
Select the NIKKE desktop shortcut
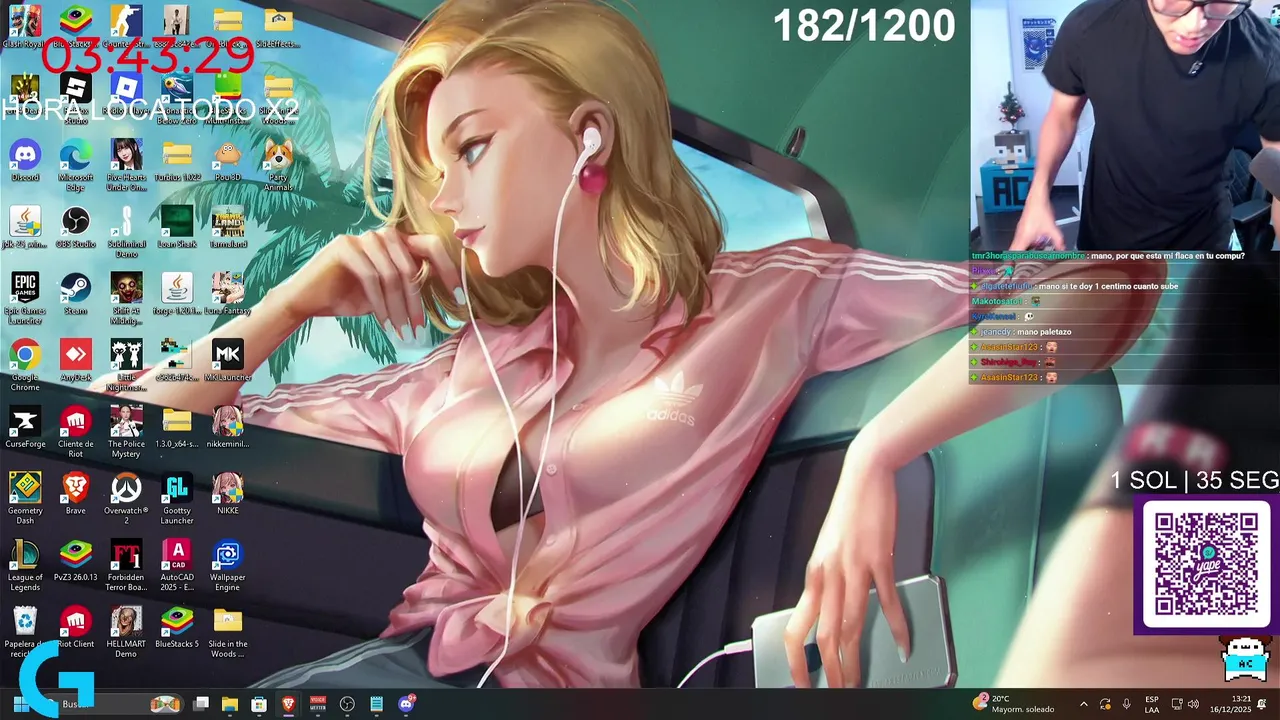tap(228, 494)
